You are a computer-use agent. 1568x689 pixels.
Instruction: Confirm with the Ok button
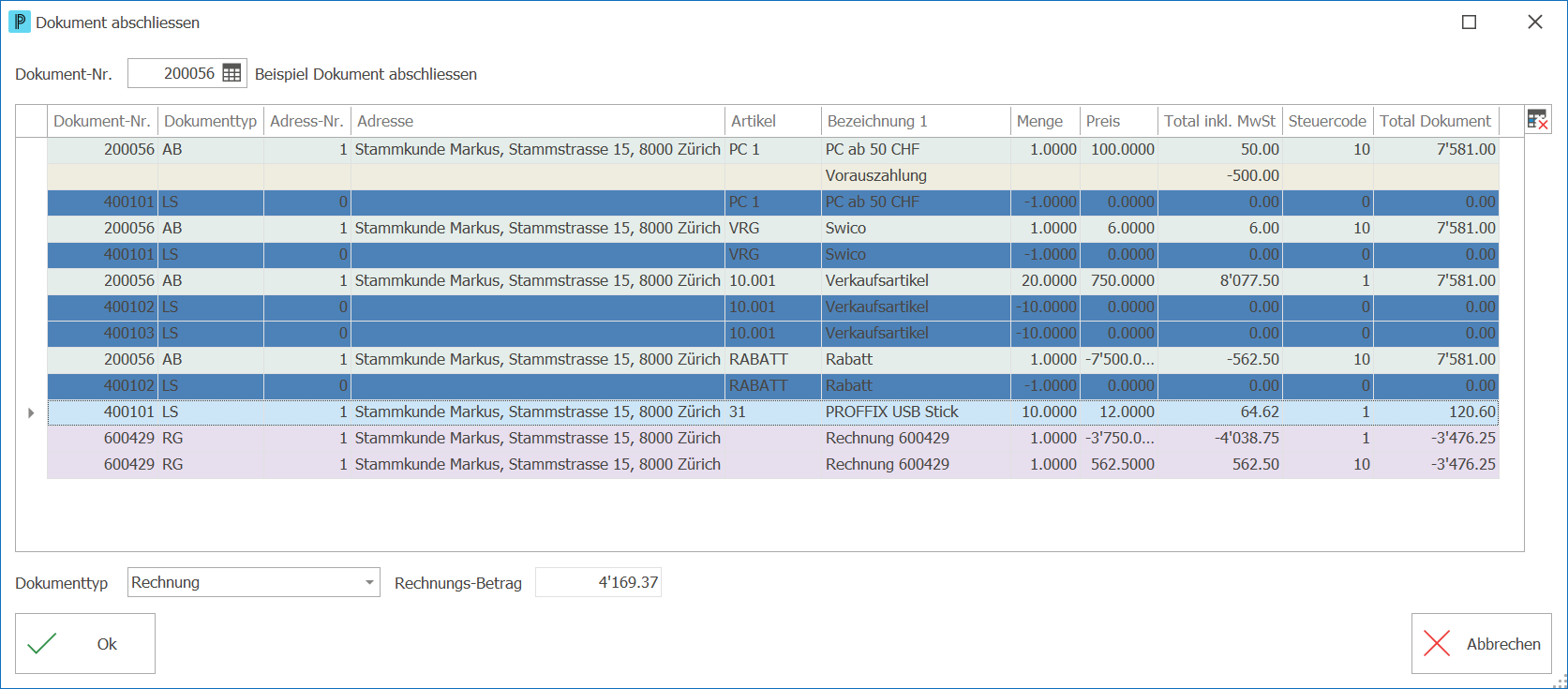coord(85,643)
